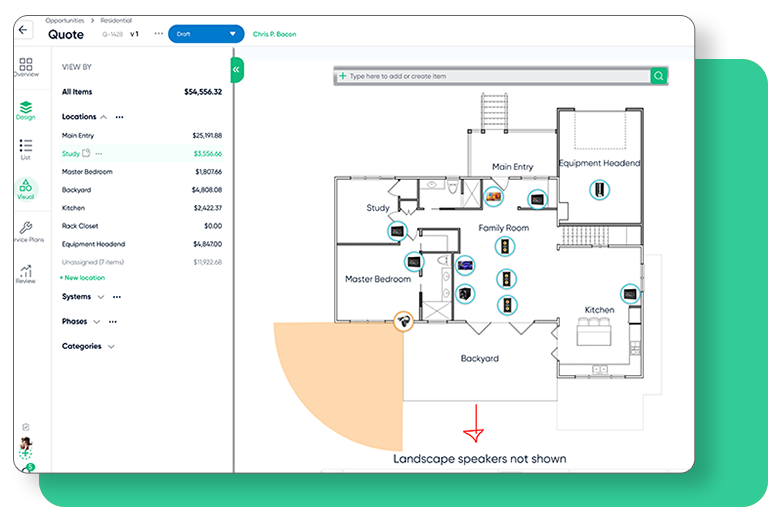
Task: Expand the Phases section
Action: (x=97, y=322)
